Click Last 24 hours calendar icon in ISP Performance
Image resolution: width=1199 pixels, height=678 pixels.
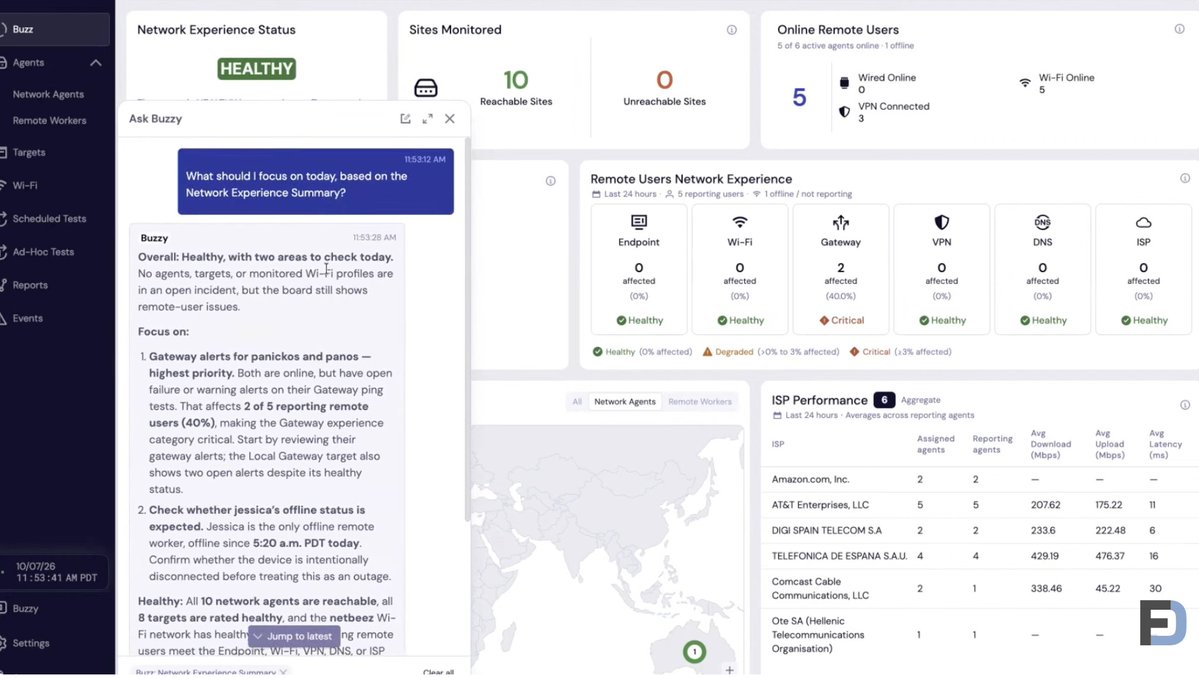(777, 416)
